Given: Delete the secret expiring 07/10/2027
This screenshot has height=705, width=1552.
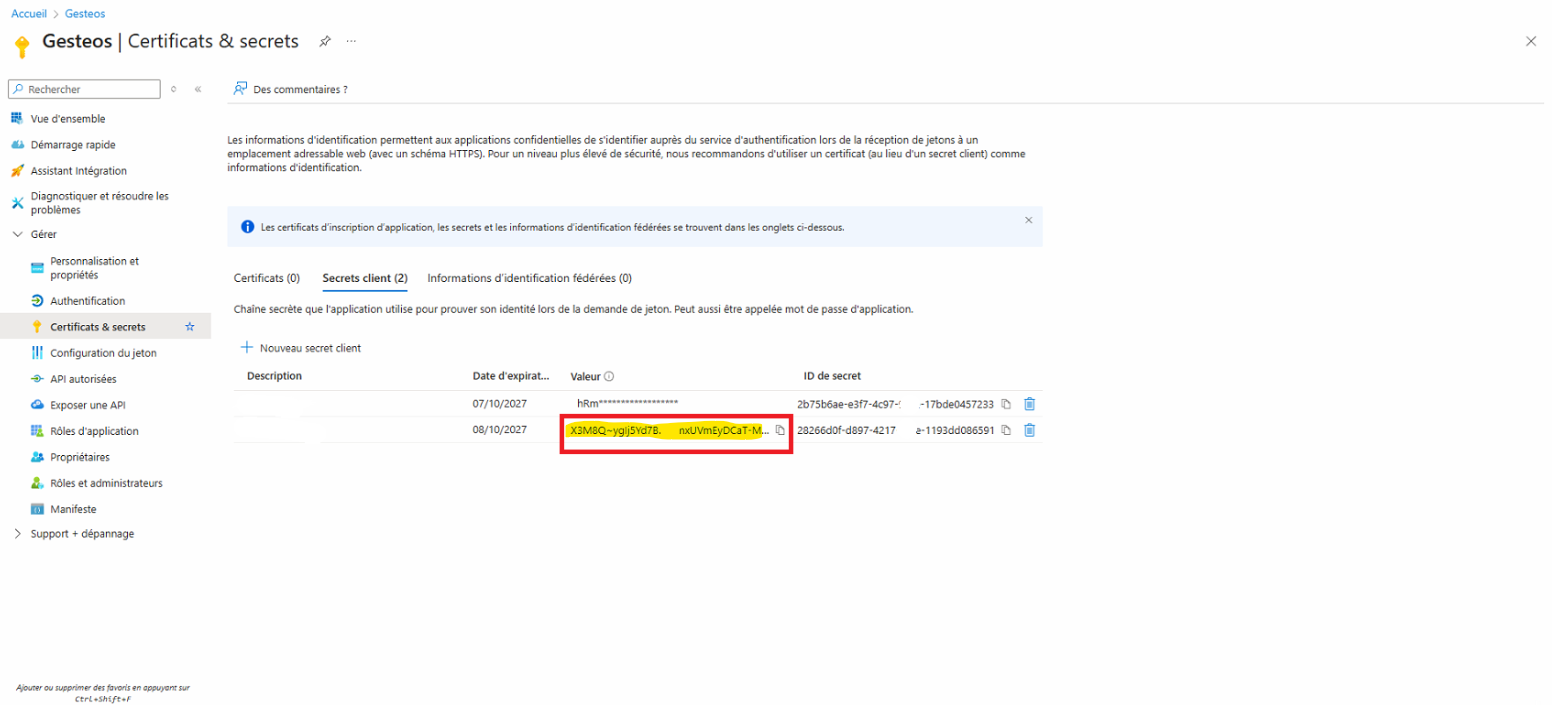Looking at the screenshot, I should pos(1029,404).
